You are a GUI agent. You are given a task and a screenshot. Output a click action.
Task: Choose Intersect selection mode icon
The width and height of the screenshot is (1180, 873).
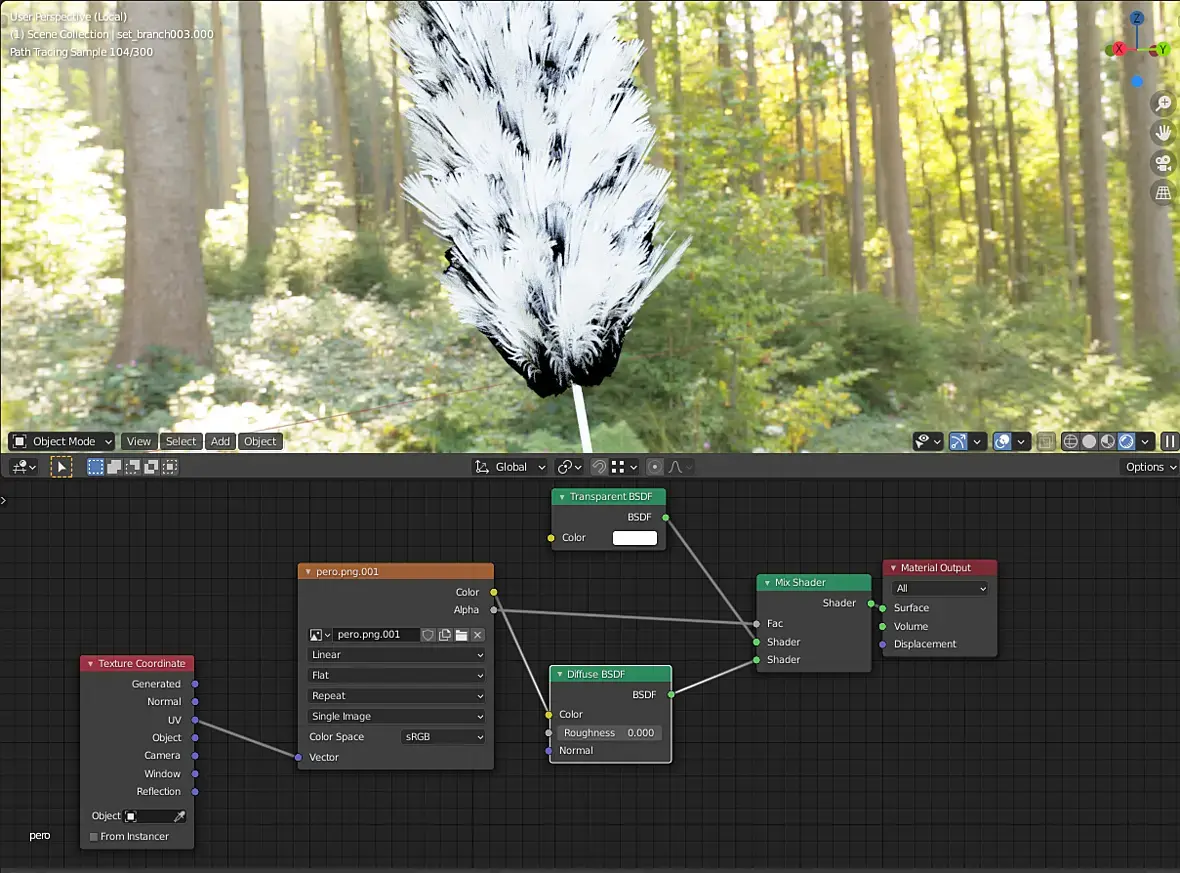click(x=170, y=467)
